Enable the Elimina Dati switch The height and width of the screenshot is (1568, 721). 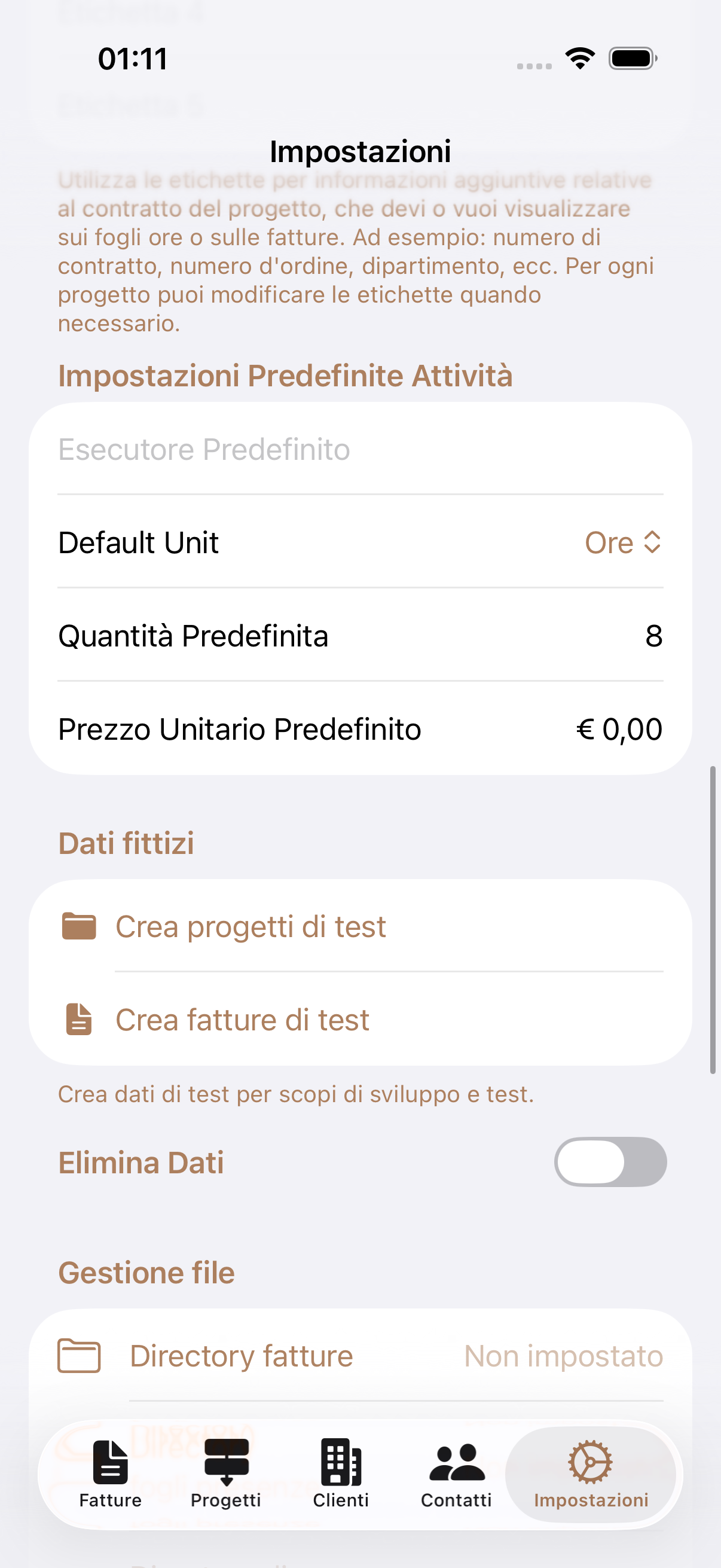[610, 1162]
